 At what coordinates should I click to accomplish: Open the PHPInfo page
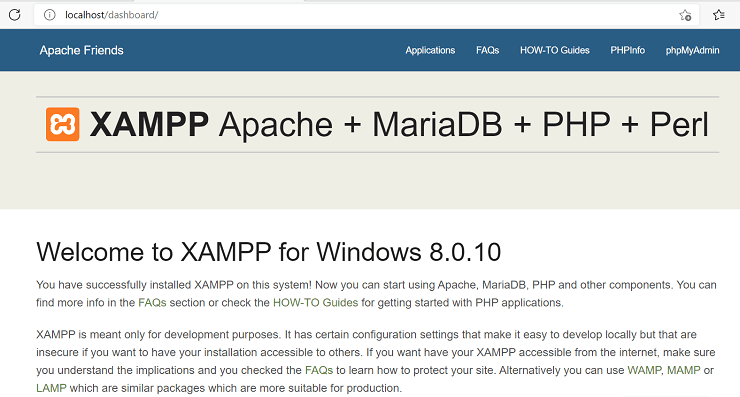coord(627,50)
